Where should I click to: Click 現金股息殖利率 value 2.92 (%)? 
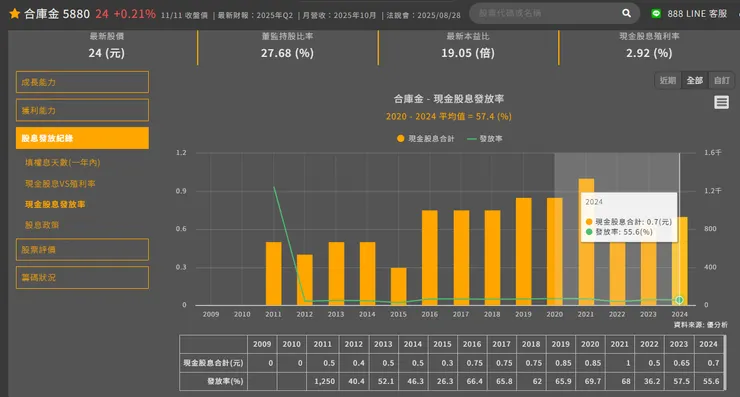click(x=649, y=53)
